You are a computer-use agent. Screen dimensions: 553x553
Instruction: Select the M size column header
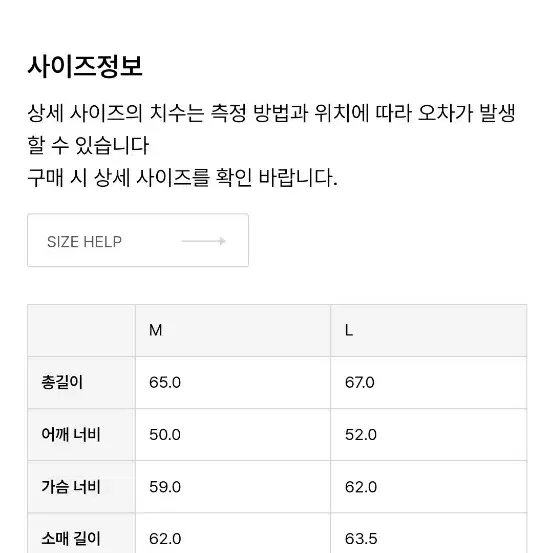point(233,330)
